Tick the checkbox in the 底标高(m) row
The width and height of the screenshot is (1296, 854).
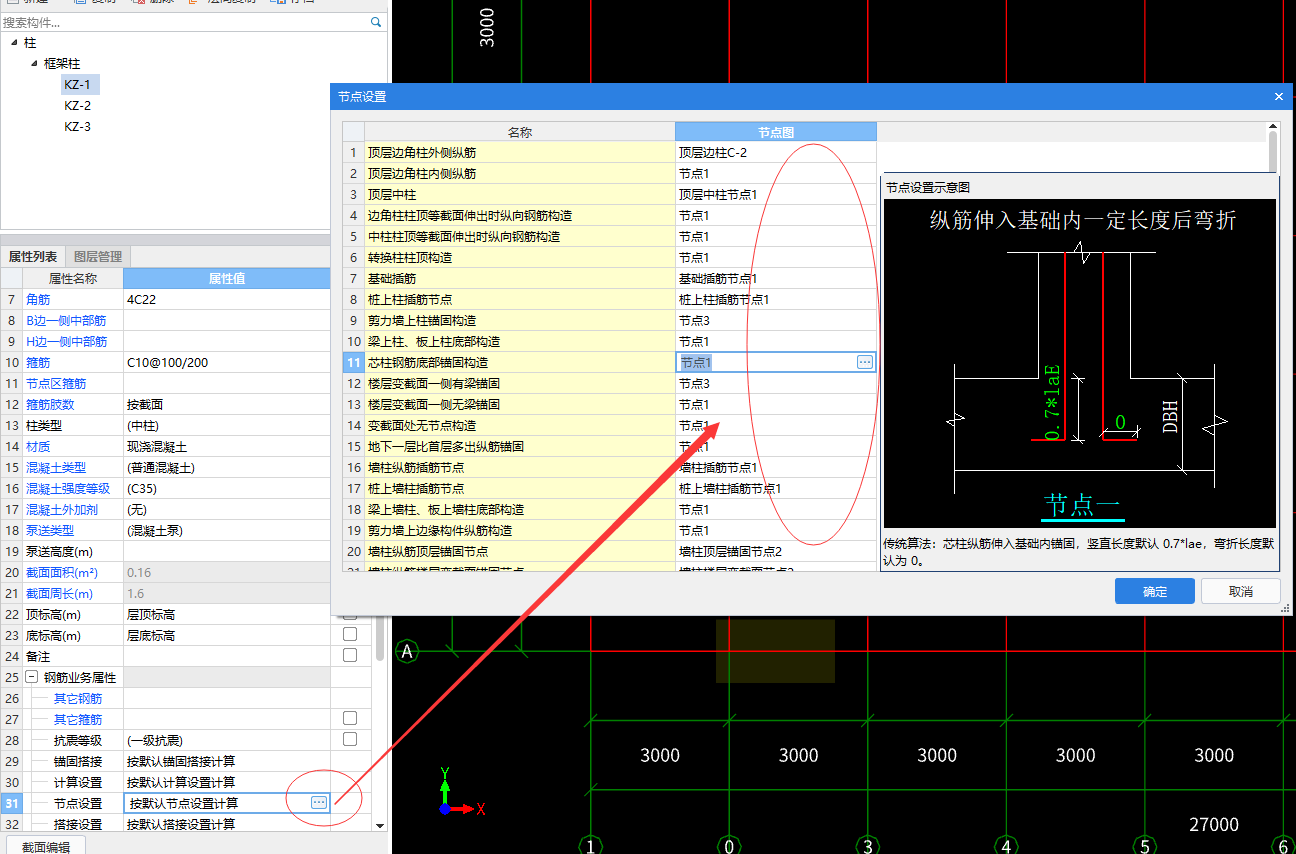click(x=350, y=635)
